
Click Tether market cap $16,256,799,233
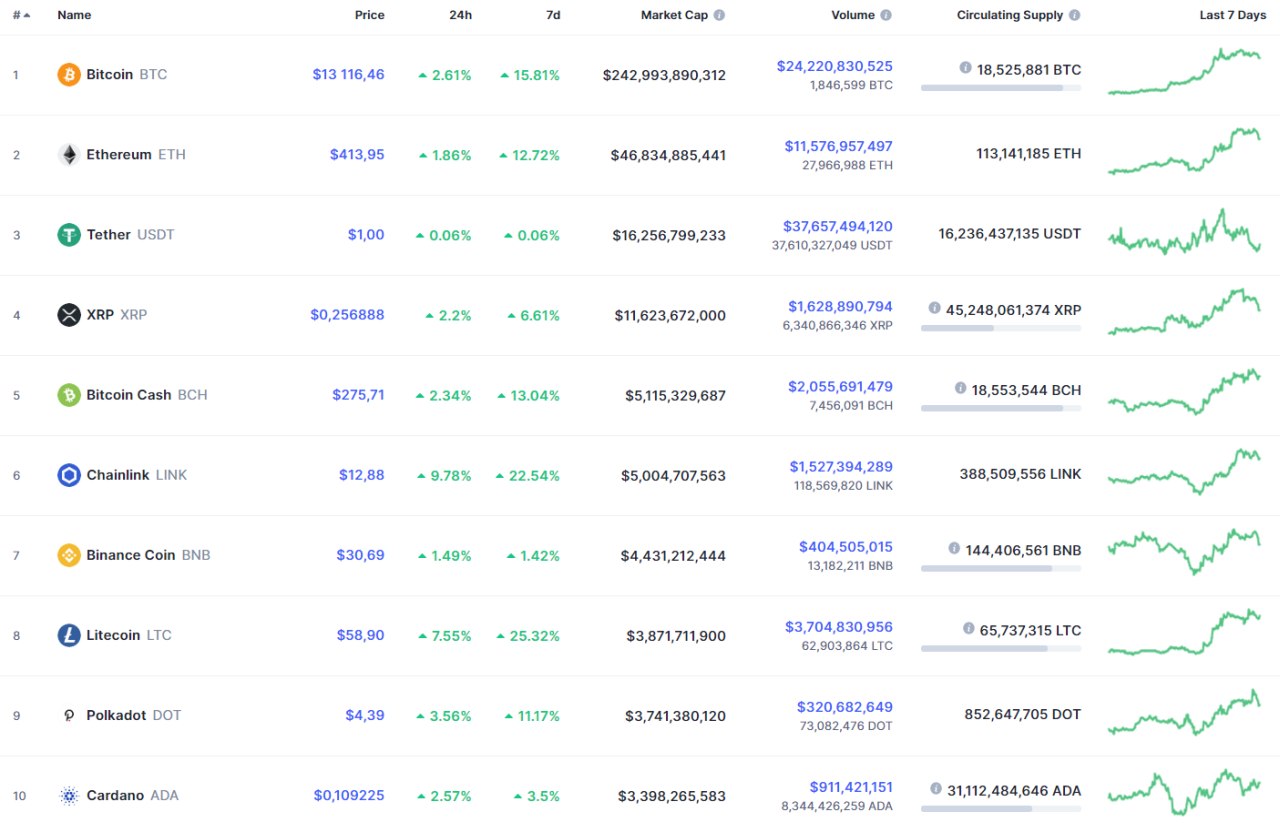pos(669,235)
